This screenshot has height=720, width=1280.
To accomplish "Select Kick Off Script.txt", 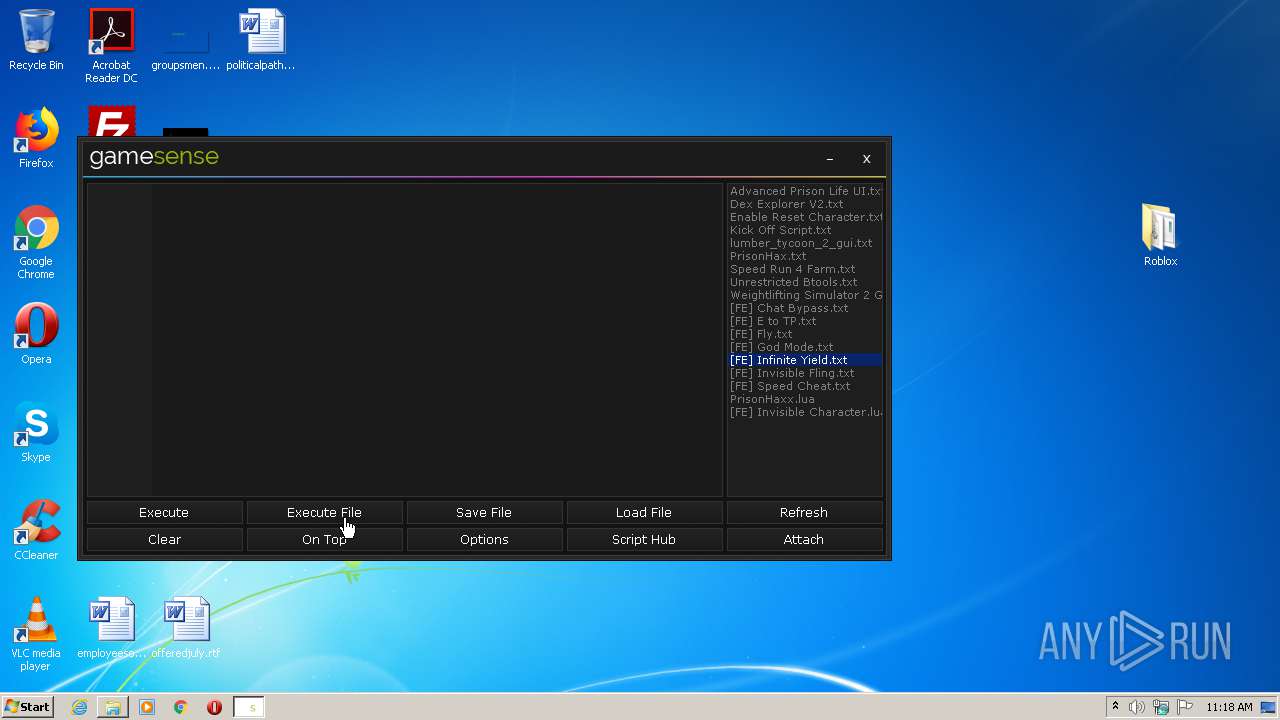I will 805,230.
